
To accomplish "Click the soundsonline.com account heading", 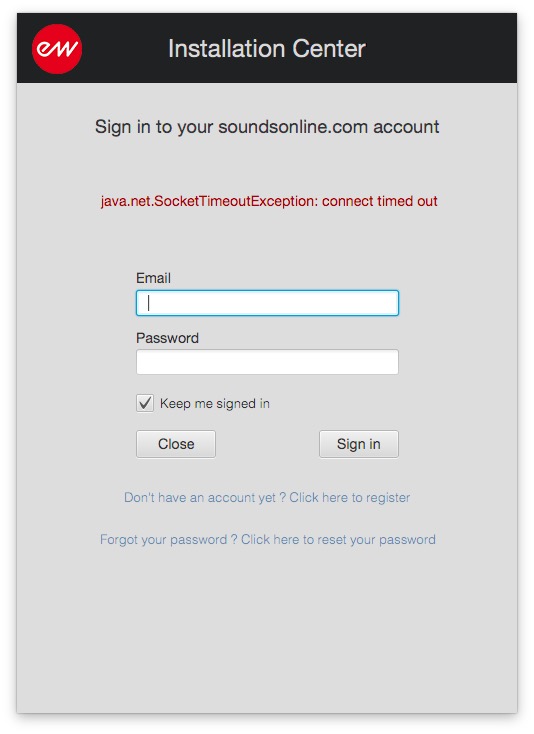I will (x=267, y=127).
